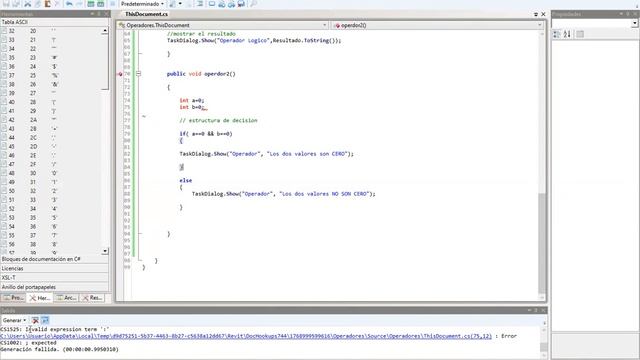Click the Copy icon in the toolbar
This screenshot has width=640, height=360.
click(x=38, y=4)
